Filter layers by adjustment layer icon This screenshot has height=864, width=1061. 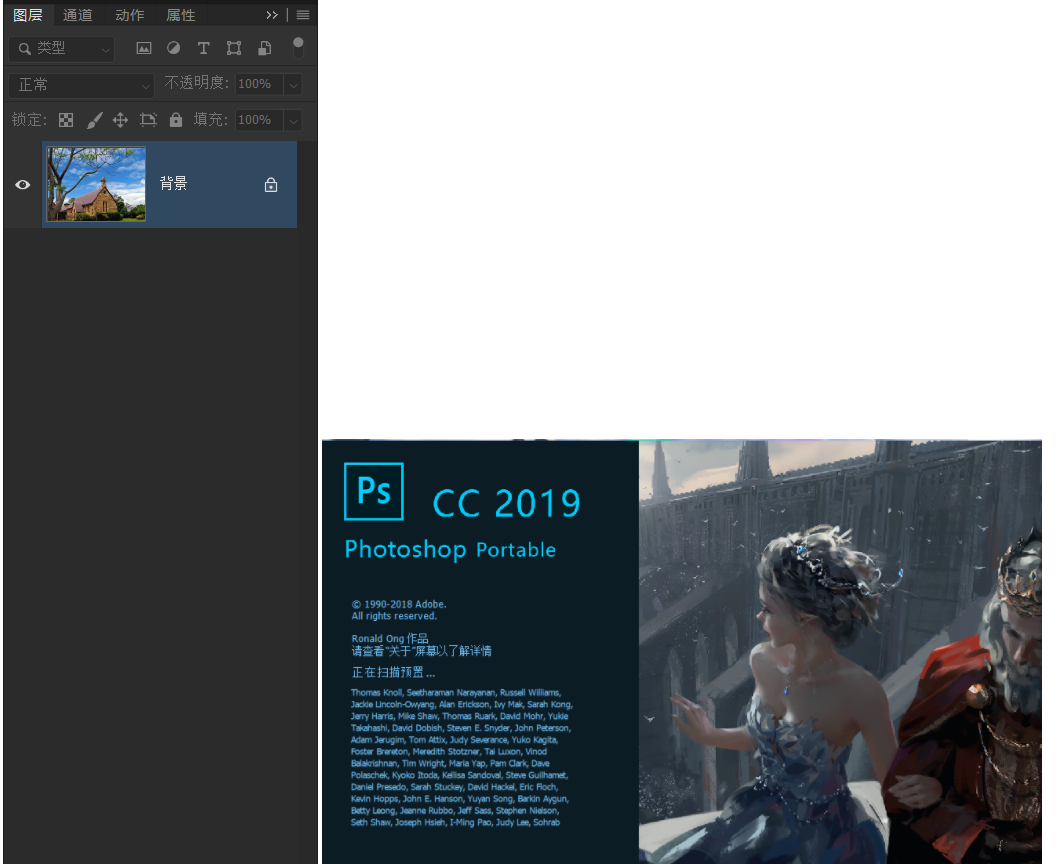tap(174, 48)
